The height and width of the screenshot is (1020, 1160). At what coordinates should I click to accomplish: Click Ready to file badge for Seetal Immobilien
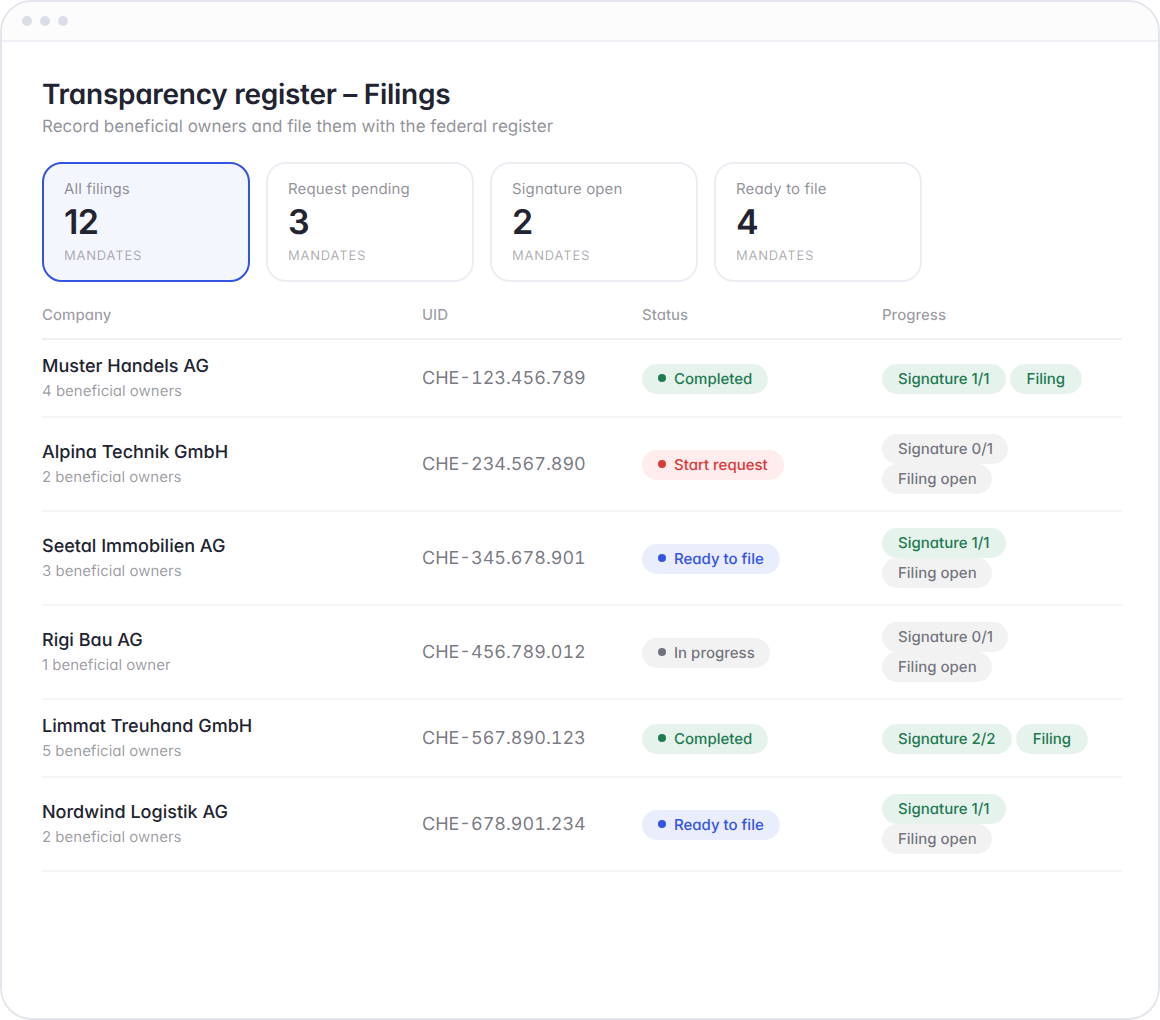(x=711, y=559)
